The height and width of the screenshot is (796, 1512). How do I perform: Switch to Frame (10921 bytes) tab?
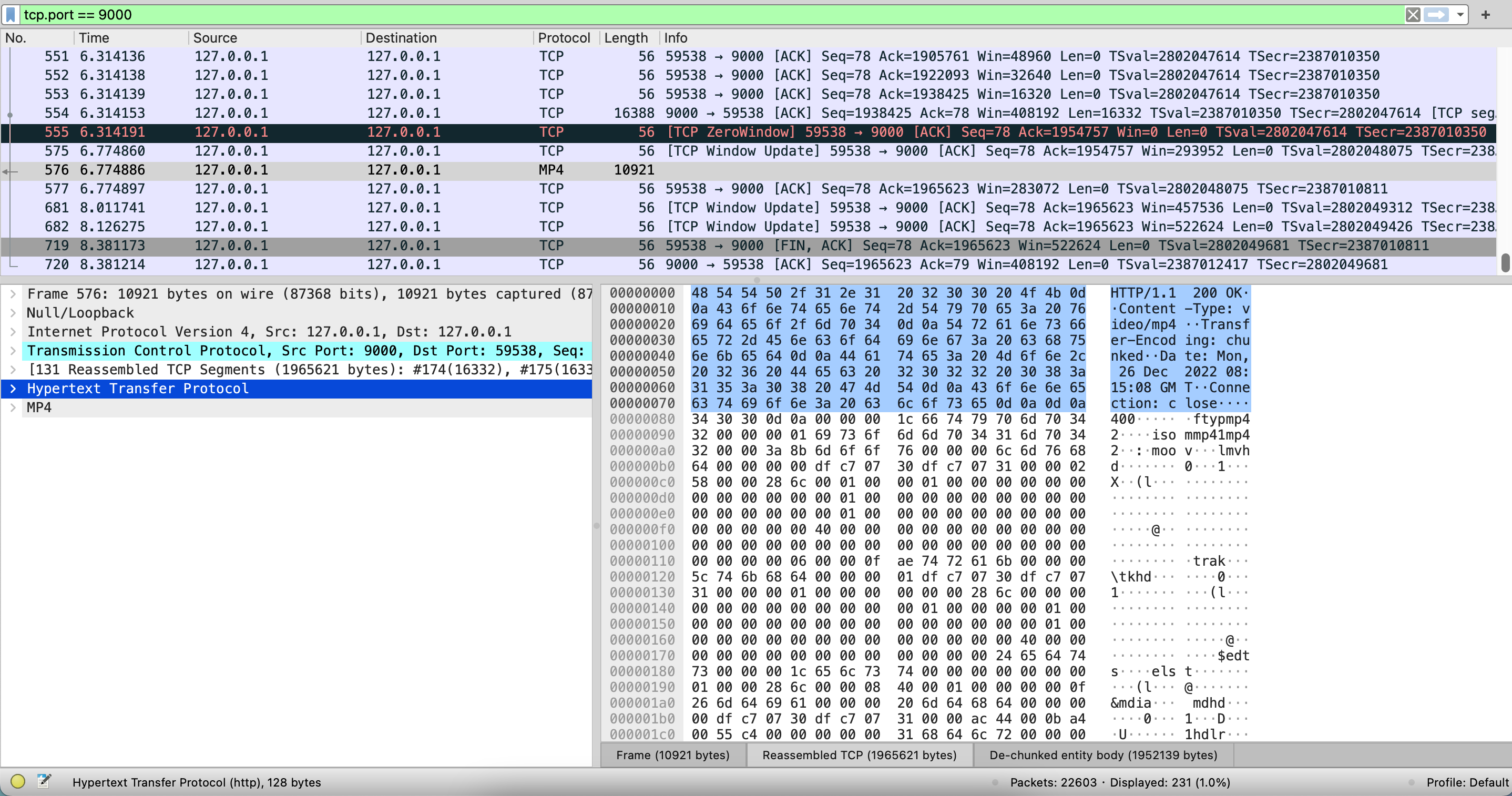(672, 755)
